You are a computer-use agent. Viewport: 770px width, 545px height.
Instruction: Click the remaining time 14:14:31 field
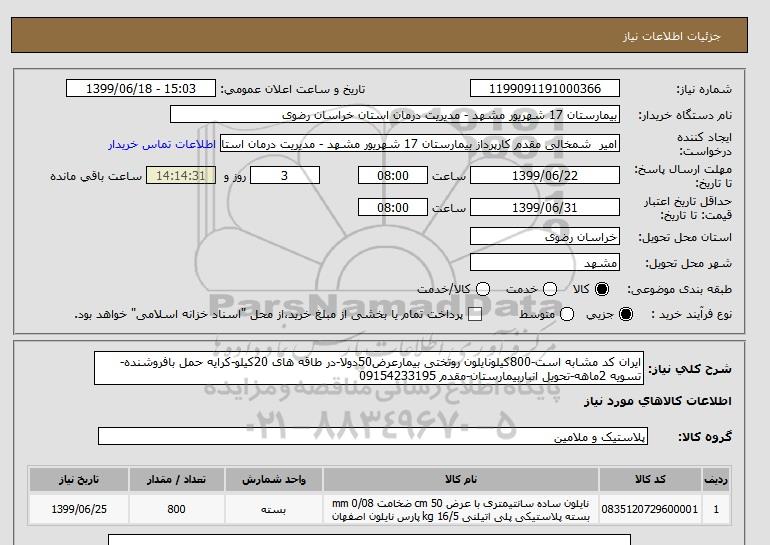point(180,176)
